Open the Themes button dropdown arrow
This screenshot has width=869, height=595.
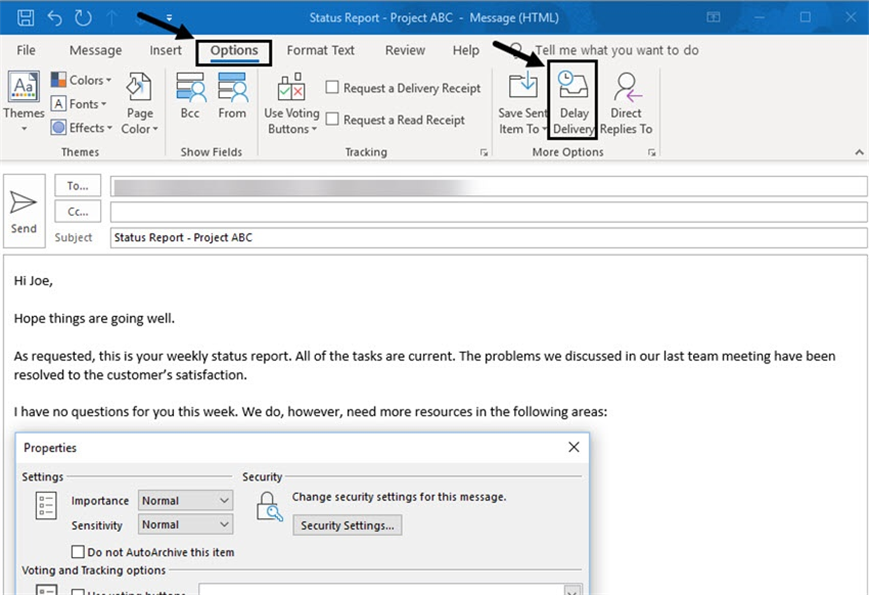tap(24, 129)
